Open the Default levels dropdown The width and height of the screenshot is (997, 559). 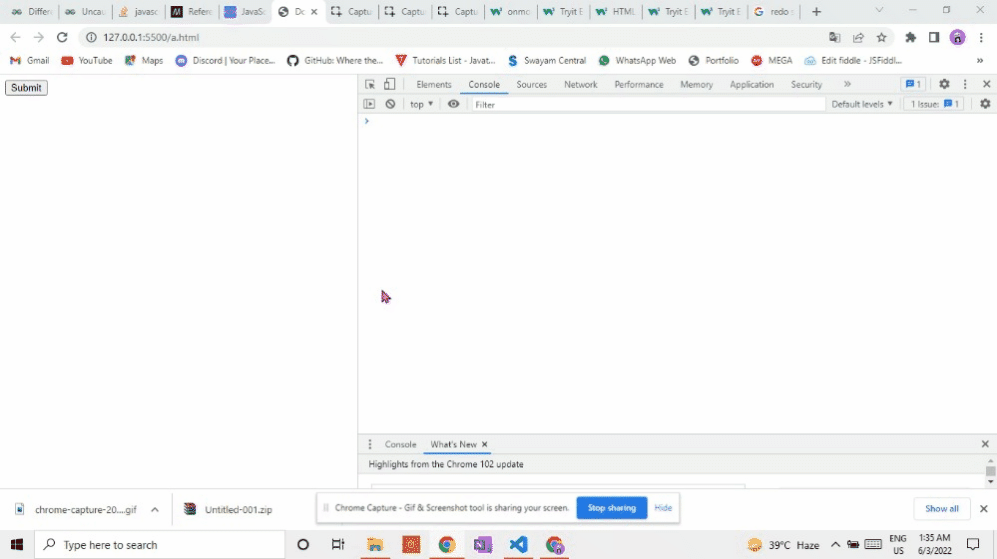(862, 104)
